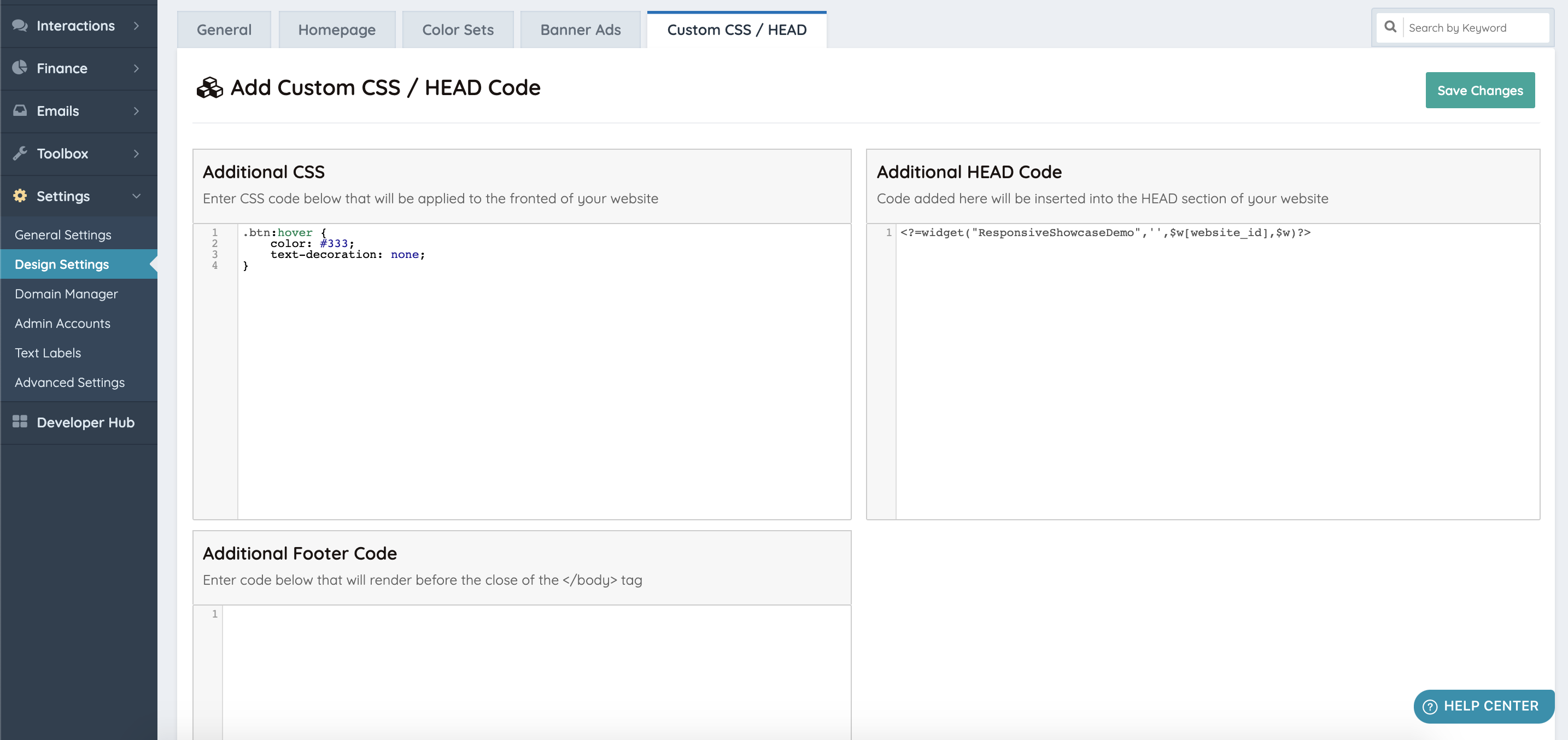Viewport: 1568px width, 740px height.
Task: Click the Toolbox wrench icon
Action: (20, 154)
